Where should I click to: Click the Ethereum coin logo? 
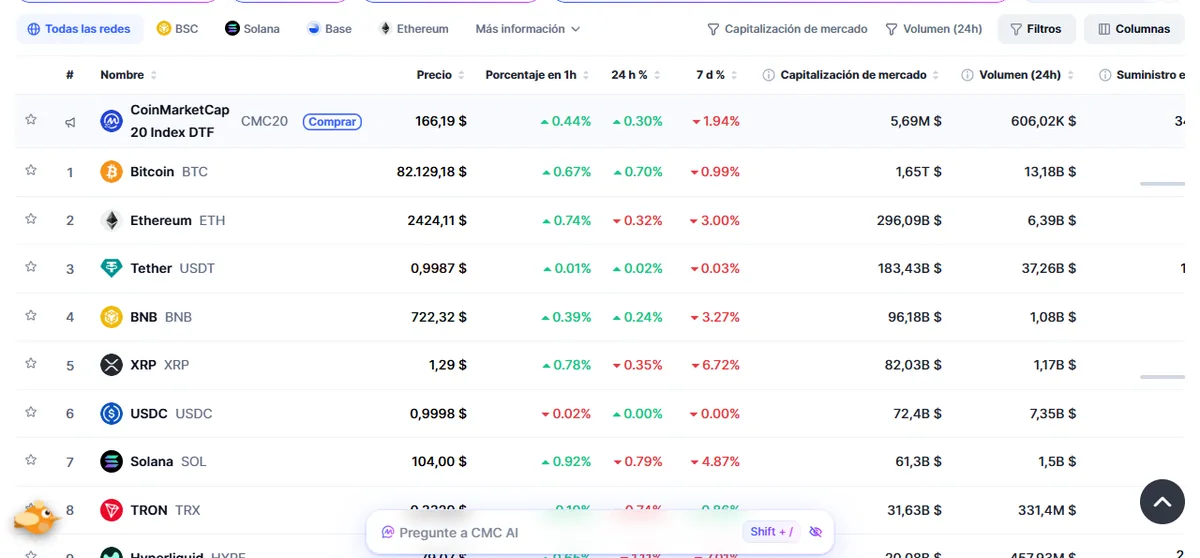click(x=112, y=220)
